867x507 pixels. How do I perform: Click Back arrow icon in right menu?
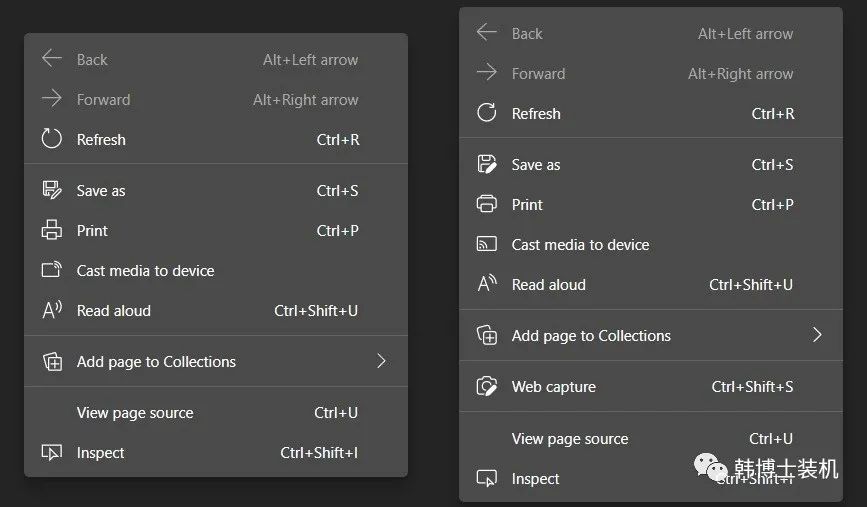487,33
